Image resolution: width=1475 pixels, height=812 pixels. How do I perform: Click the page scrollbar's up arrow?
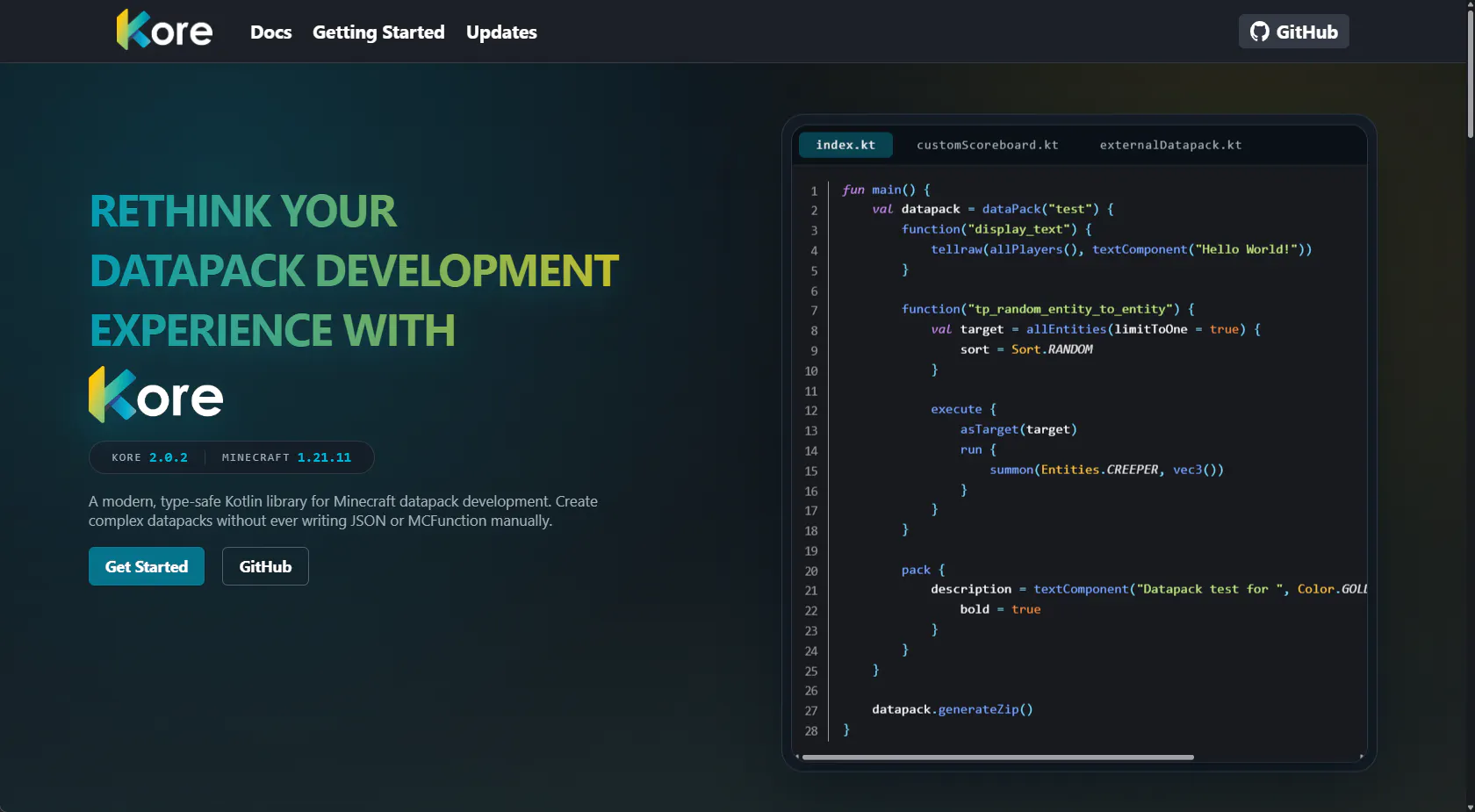[x=1470, y=5]
